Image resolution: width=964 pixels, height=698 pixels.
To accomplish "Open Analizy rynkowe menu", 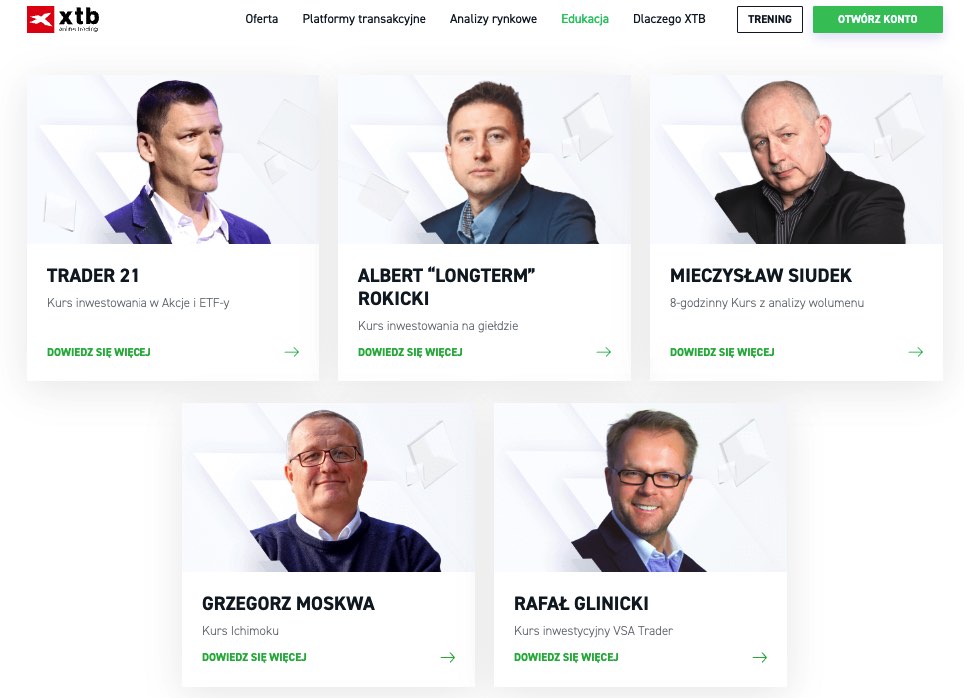I will coord(493,19).
